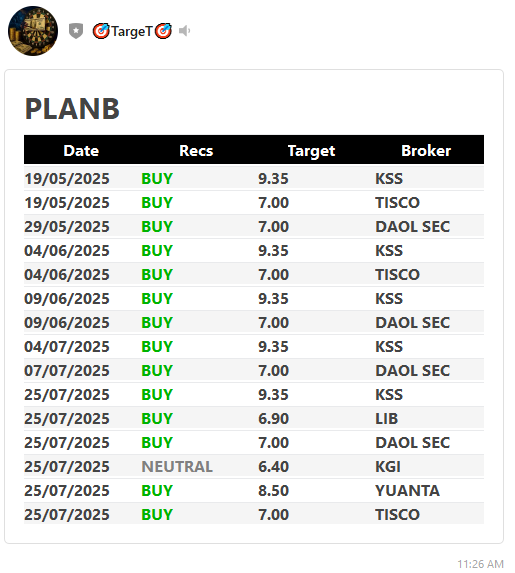Viewport: 515px width, 573px height.
Task: Click the Recs column header
Action: [196, 151]
